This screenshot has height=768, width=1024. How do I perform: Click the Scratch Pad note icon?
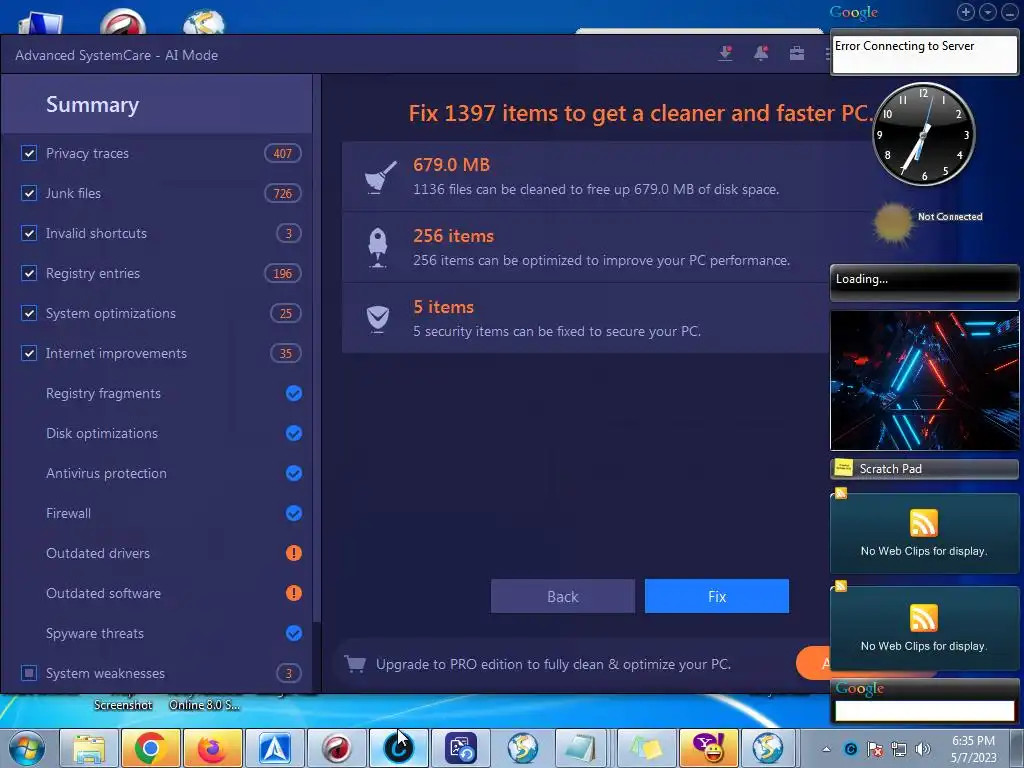tap(844, 468)
